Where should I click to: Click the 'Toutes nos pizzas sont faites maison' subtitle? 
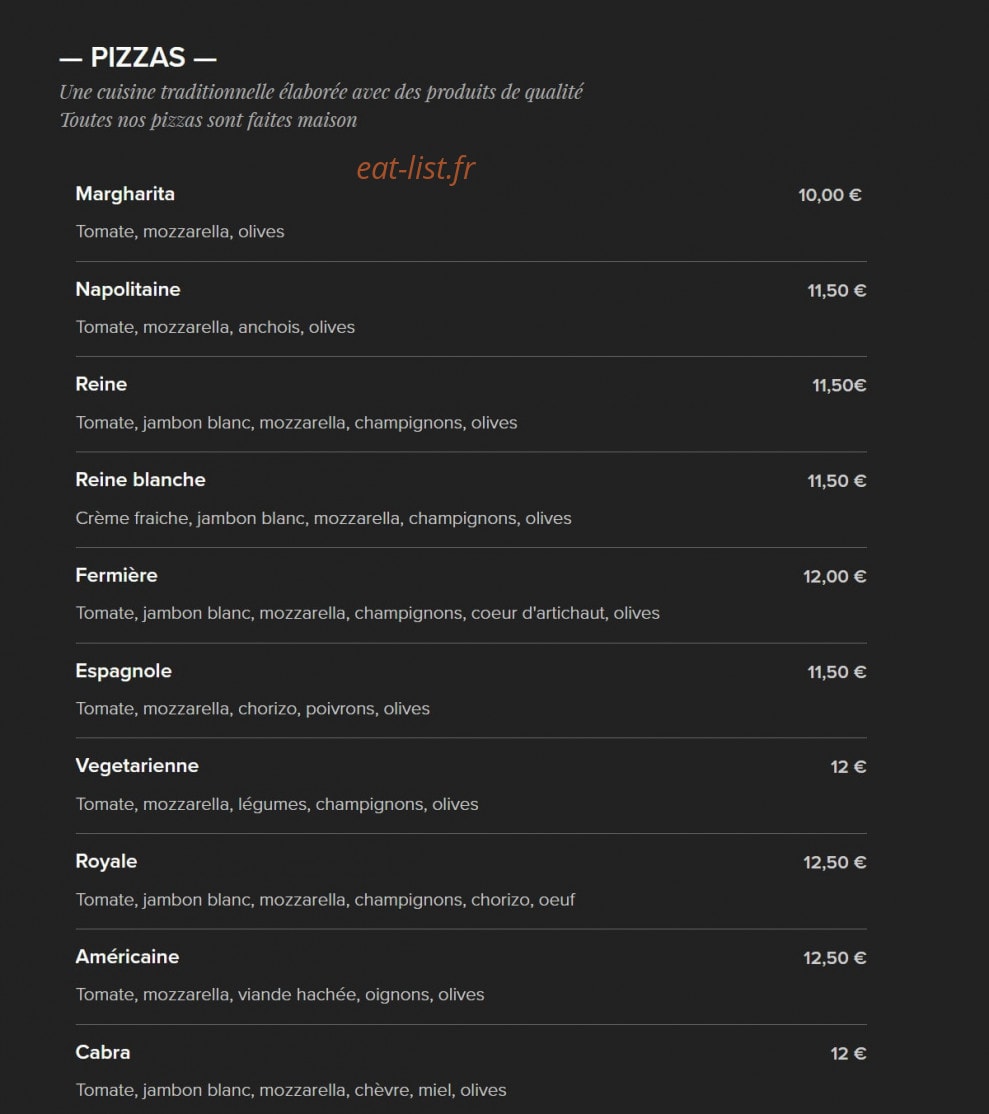point(208,120)
